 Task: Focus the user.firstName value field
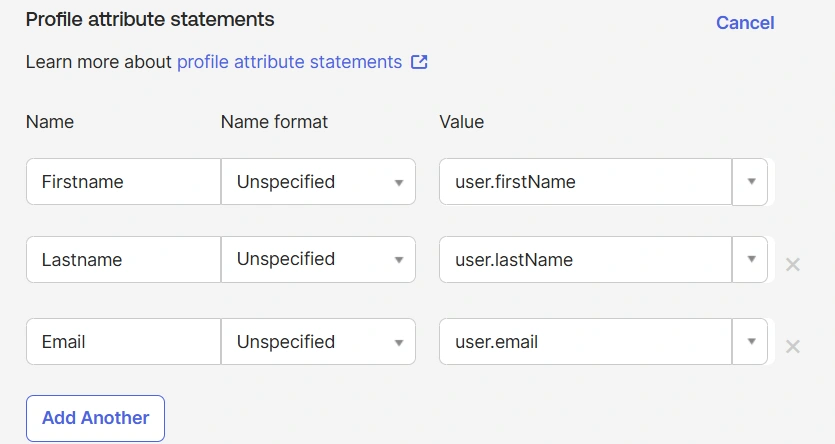point(586,182)
